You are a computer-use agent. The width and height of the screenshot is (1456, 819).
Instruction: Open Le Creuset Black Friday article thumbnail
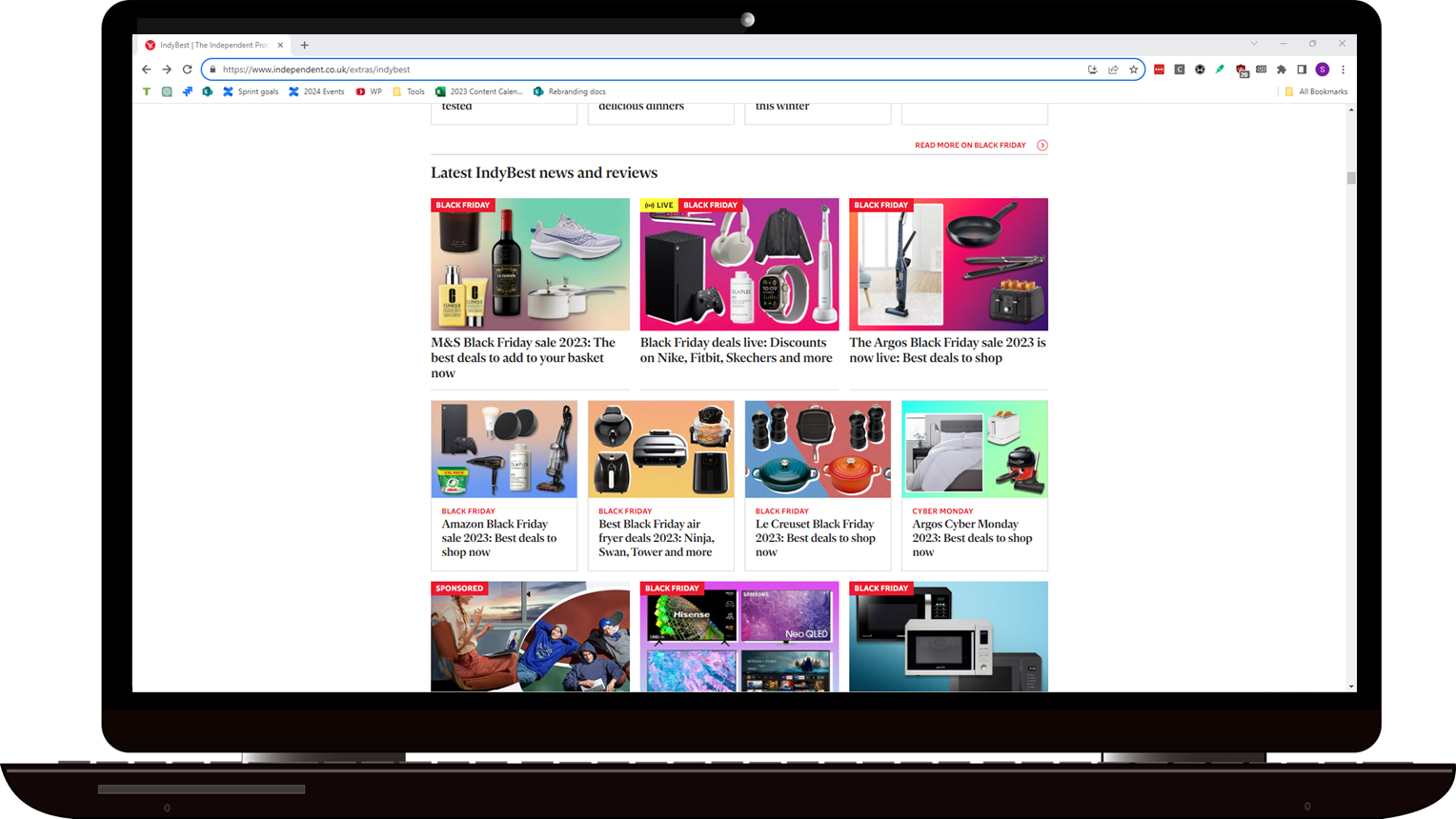[x=818, y=449]
